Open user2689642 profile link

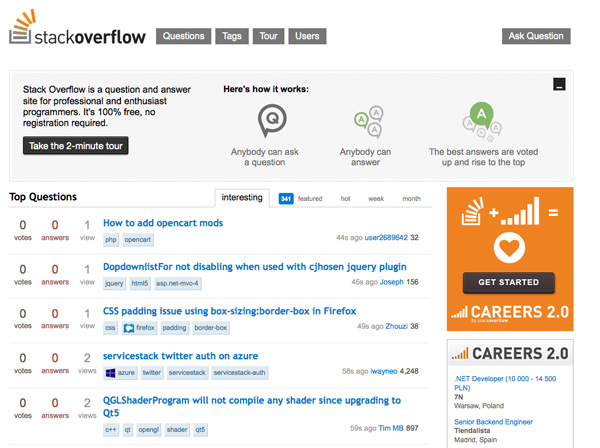386,238
